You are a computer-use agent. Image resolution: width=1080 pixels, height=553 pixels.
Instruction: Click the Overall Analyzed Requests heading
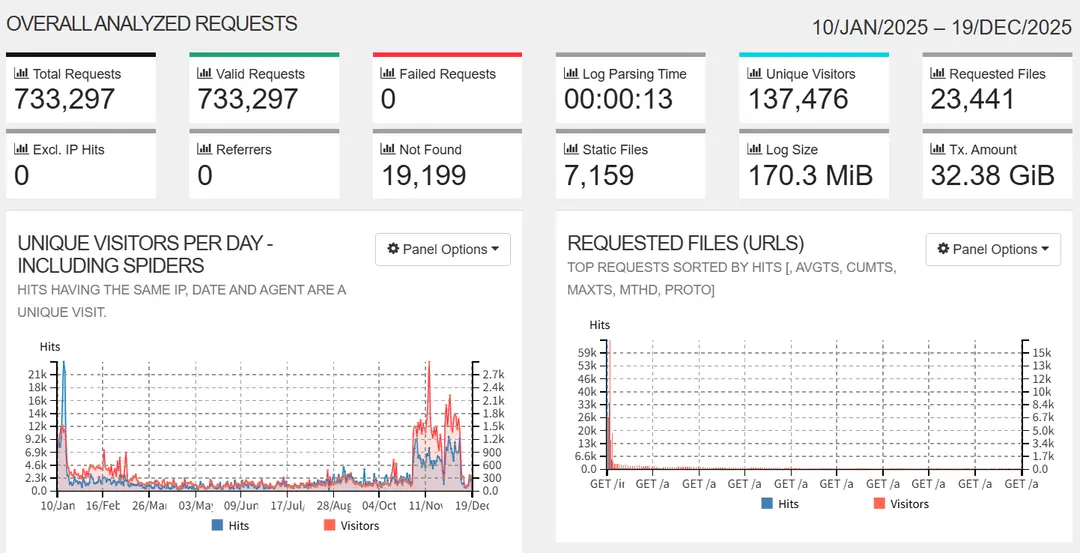pyautogui.click(x=152, y=23)
